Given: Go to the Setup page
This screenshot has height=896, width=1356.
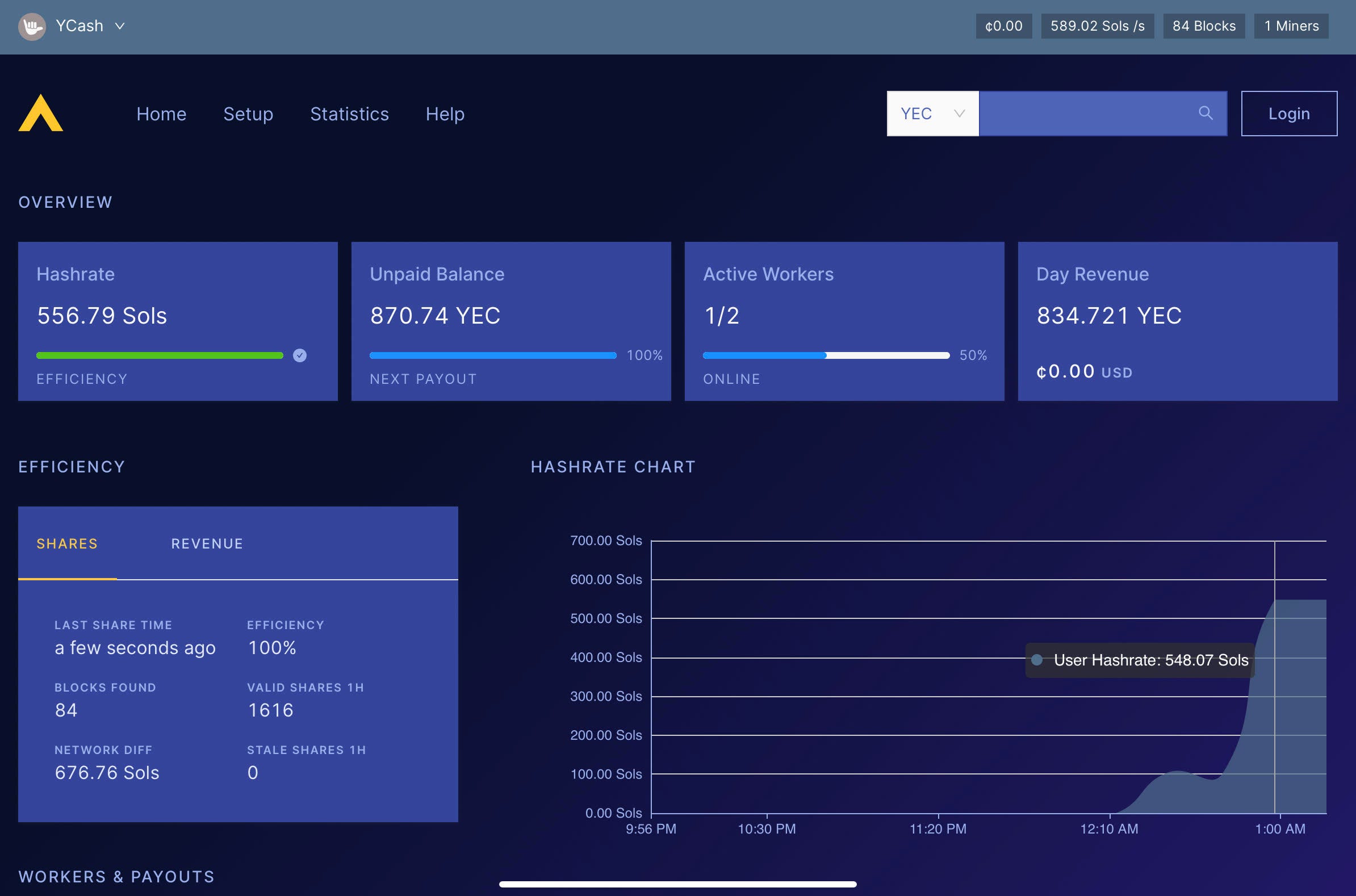Looking at the screenshot, I should coord(248,114).
